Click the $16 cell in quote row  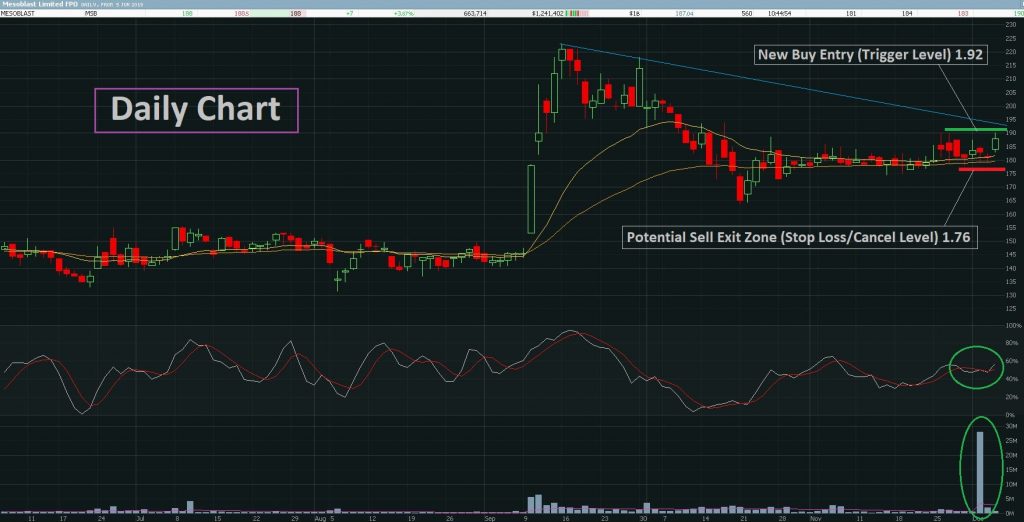point(633,13)
